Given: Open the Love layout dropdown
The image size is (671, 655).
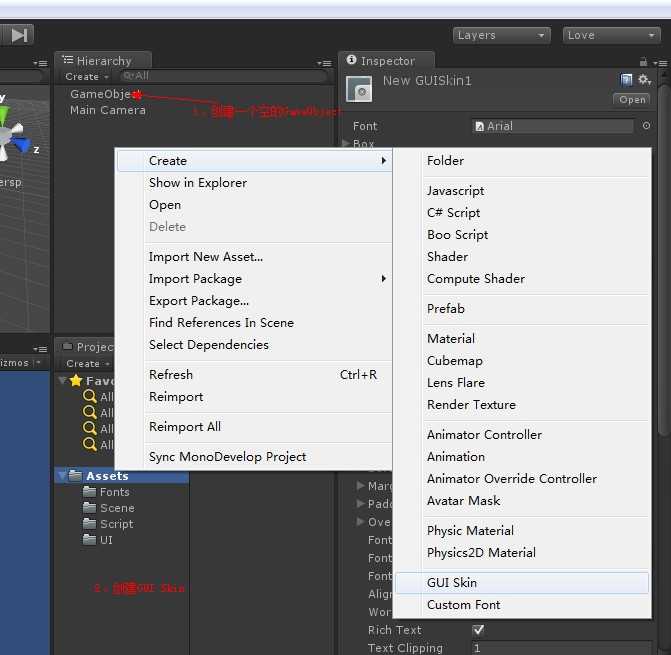Looking at the screenshot, I should pos(612,35).
